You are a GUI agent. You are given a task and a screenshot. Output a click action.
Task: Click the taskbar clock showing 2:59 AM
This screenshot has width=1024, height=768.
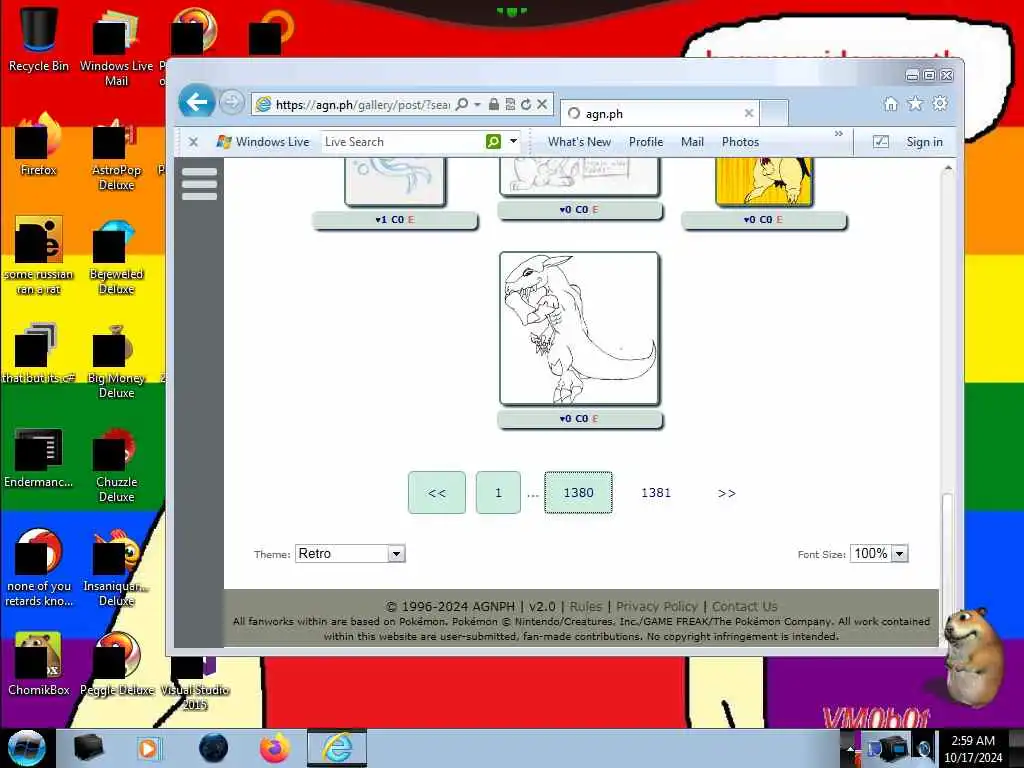(973, 749)
